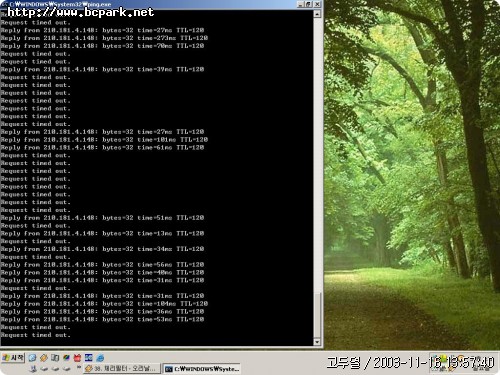Click the reply line with time=101ms
This screenshot has width=500, height=375.
(x=104, y=140)
